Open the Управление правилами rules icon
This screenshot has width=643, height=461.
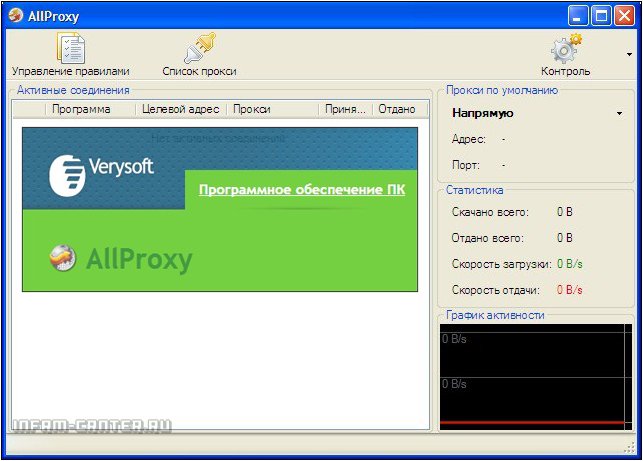tap(71, 48)
